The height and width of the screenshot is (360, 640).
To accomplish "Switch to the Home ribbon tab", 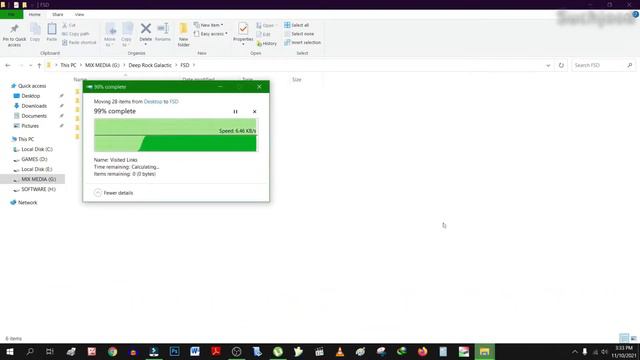I will [x=35, y=14].
